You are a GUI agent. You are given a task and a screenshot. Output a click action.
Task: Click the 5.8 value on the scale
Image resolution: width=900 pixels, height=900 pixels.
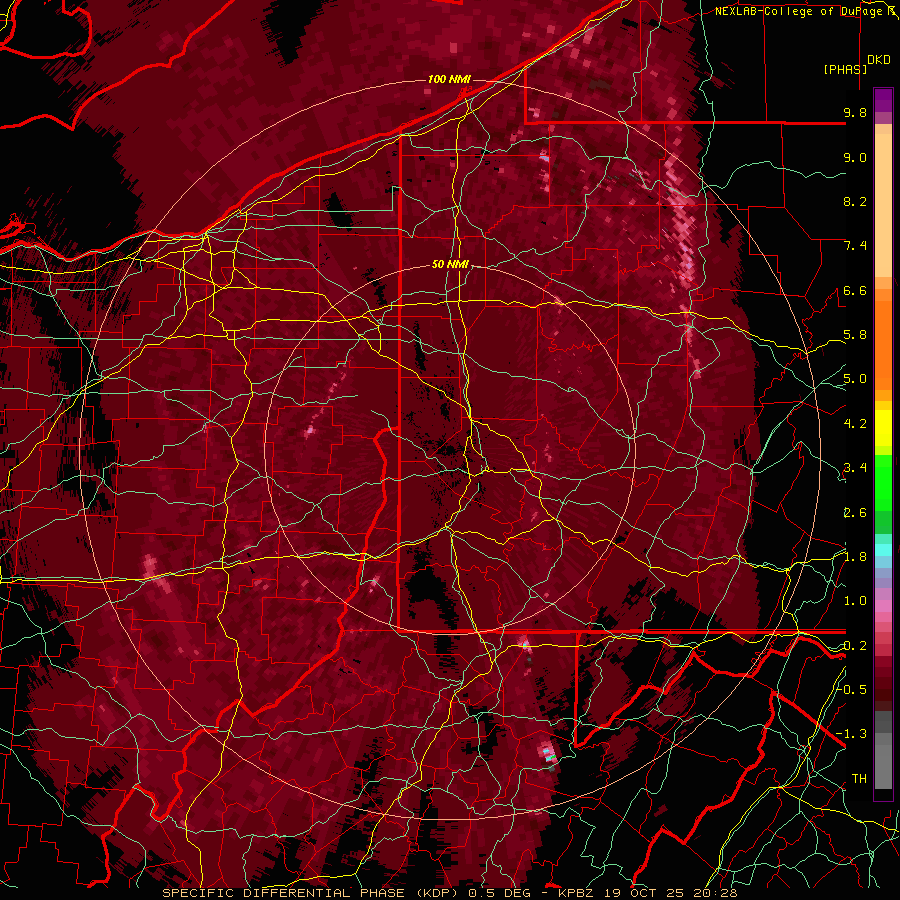(855, 335)
